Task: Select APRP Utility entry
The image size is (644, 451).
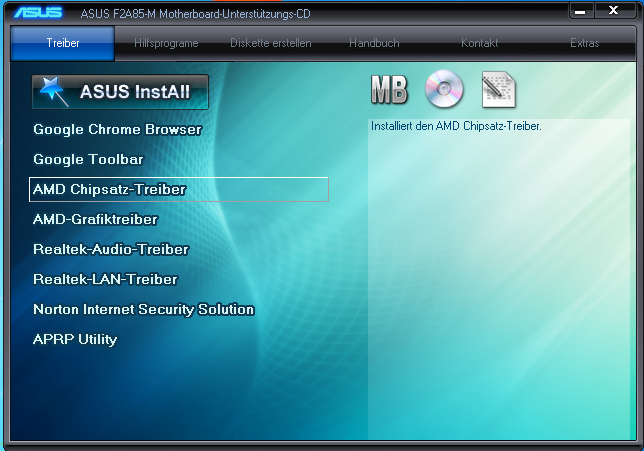Action: tap(75, 339)
